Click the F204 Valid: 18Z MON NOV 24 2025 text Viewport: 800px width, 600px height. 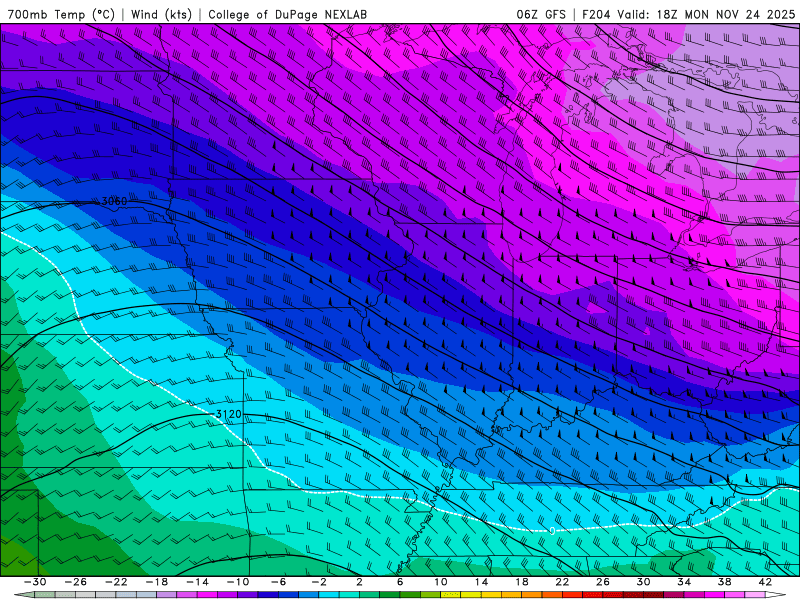click(688, 14)
